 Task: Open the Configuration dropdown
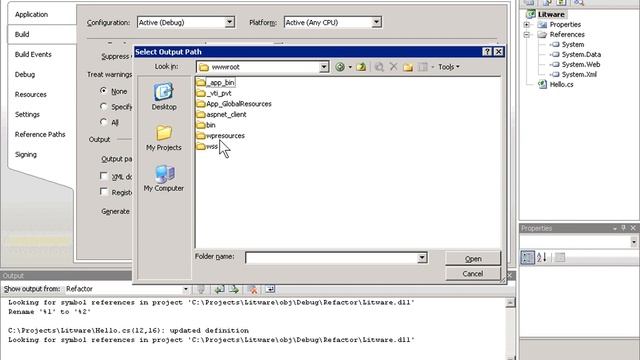click(230, 22)
